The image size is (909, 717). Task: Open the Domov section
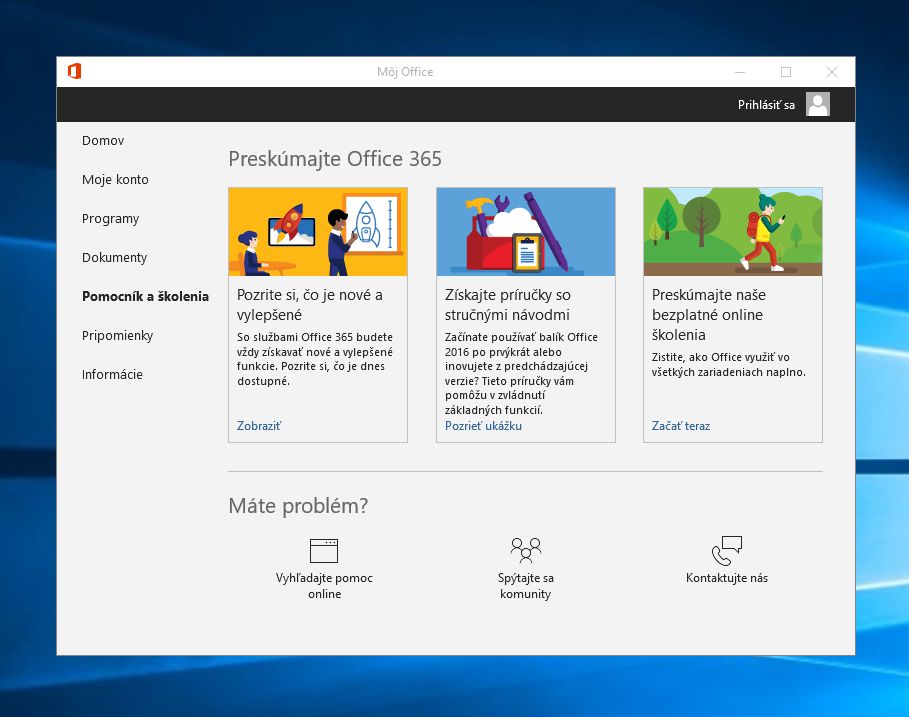coord(103,141)
